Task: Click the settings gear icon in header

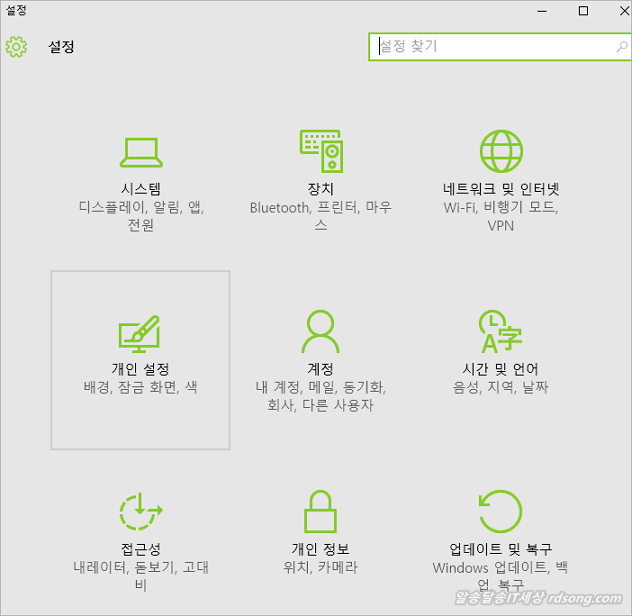Action: pos(16,47)
